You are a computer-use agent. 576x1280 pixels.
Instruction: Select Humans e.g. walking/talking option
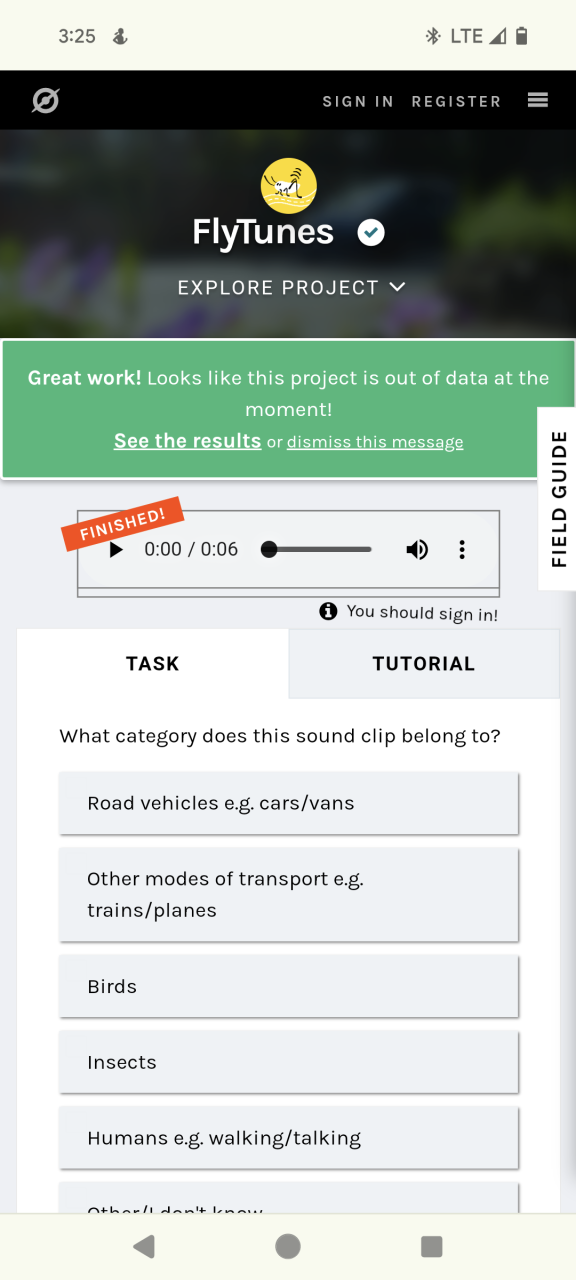(x=289, y=1138)
